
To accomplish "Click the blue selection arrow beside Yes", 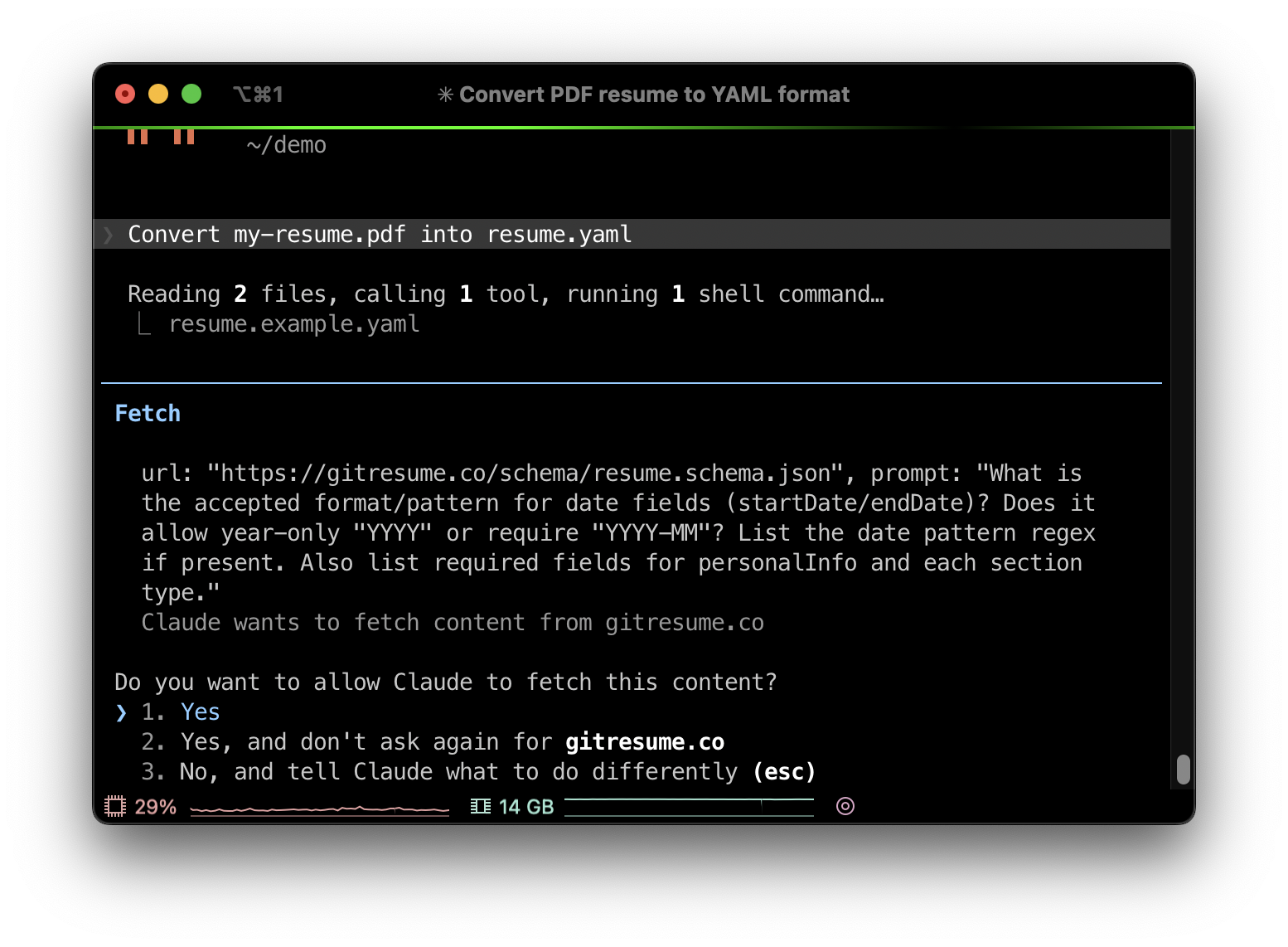I will 122,712.
